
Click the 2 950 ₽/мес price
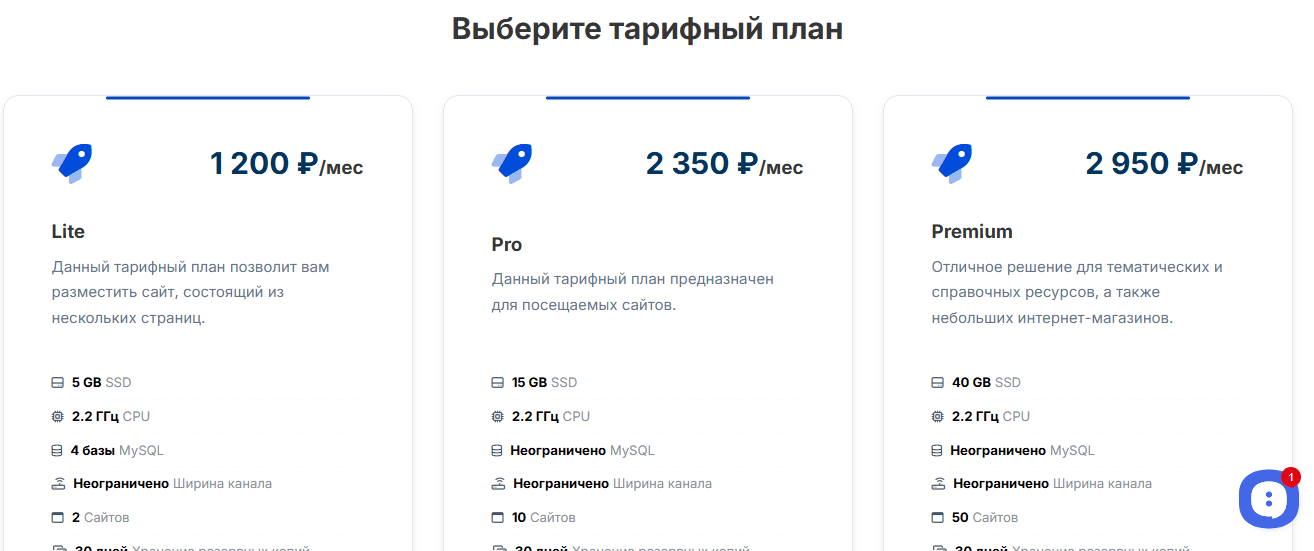pyautogui.click(x=1164, y=164)
